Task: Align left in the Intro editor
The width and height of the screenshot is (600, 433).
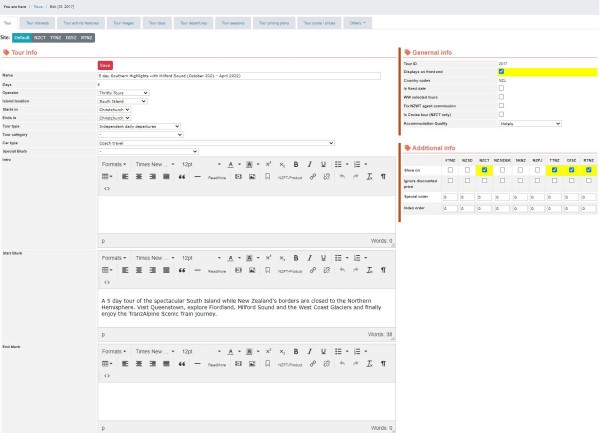Action: (x=125, y=177)
